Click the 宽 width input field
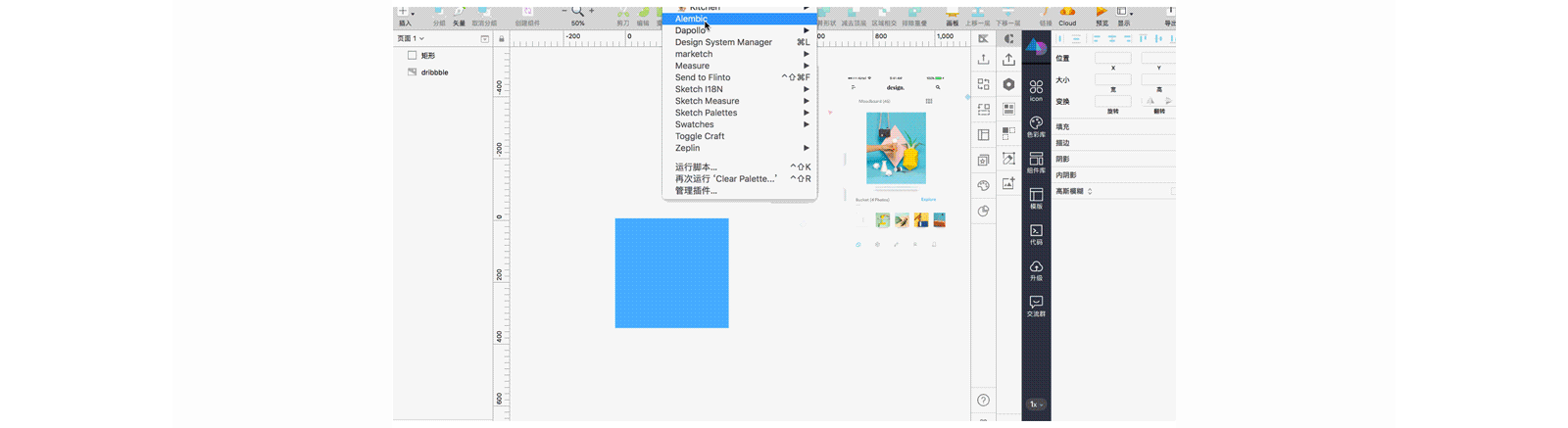This screenshot has height=428, width=1568. (1112, 79)
